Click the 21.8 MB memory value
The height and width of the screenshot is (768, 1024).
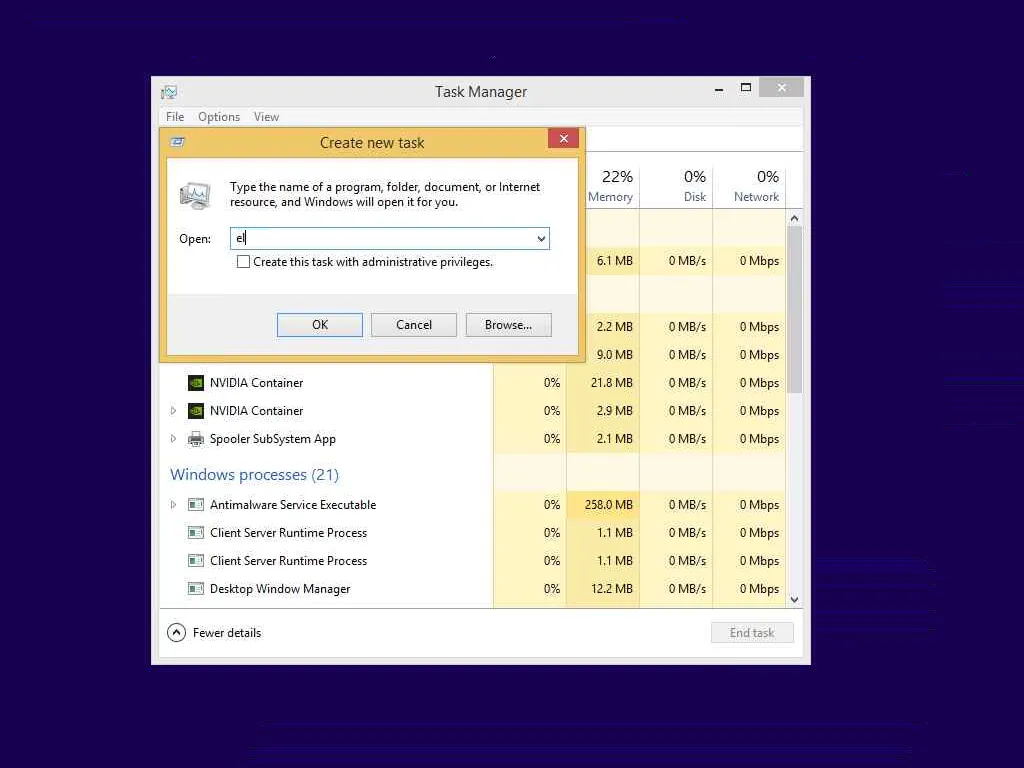[x=612, y=383]
